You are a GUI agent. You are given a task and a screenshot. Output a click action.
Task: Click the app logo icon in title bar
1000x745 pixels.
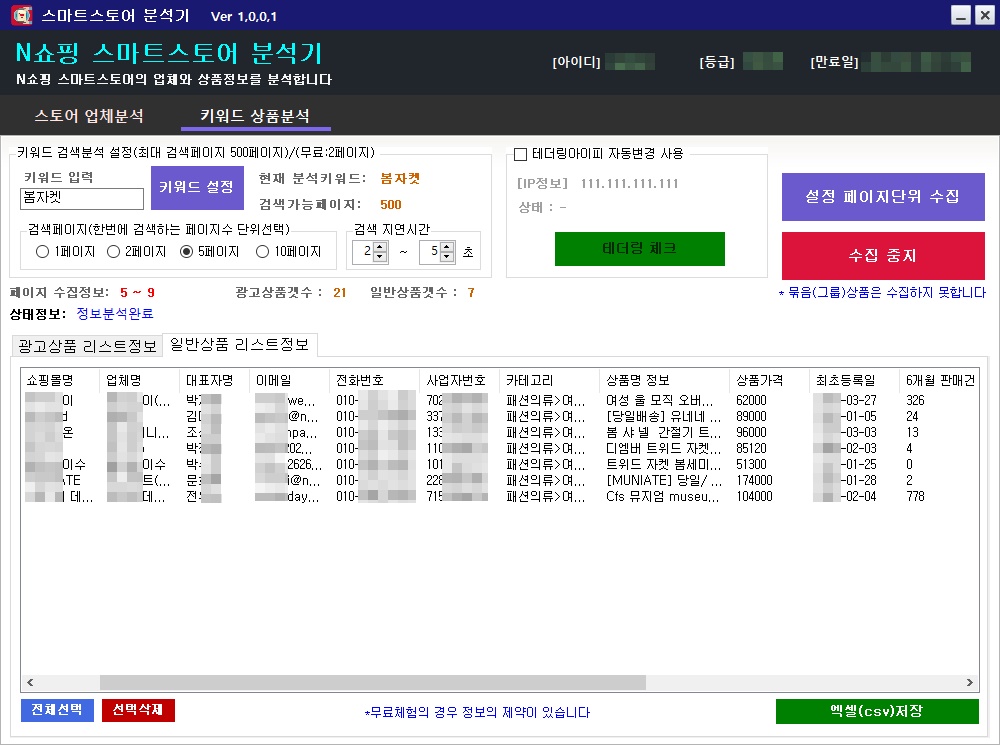click(x=22, y=15)
